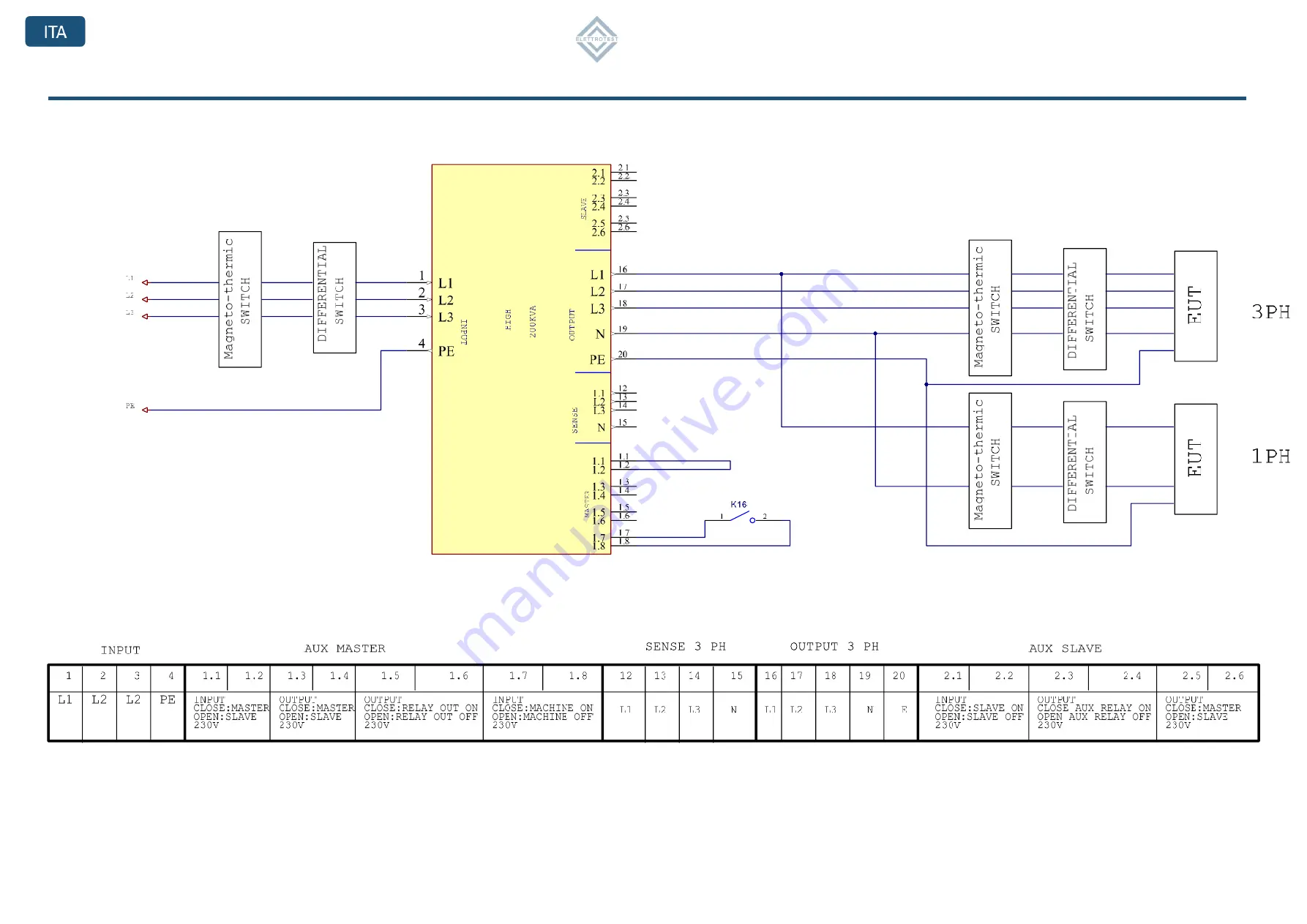Viewport: 1307px width, 924px height.
Task: Click table cell 15 under SENSE
Action: click(x=734, y=677)
